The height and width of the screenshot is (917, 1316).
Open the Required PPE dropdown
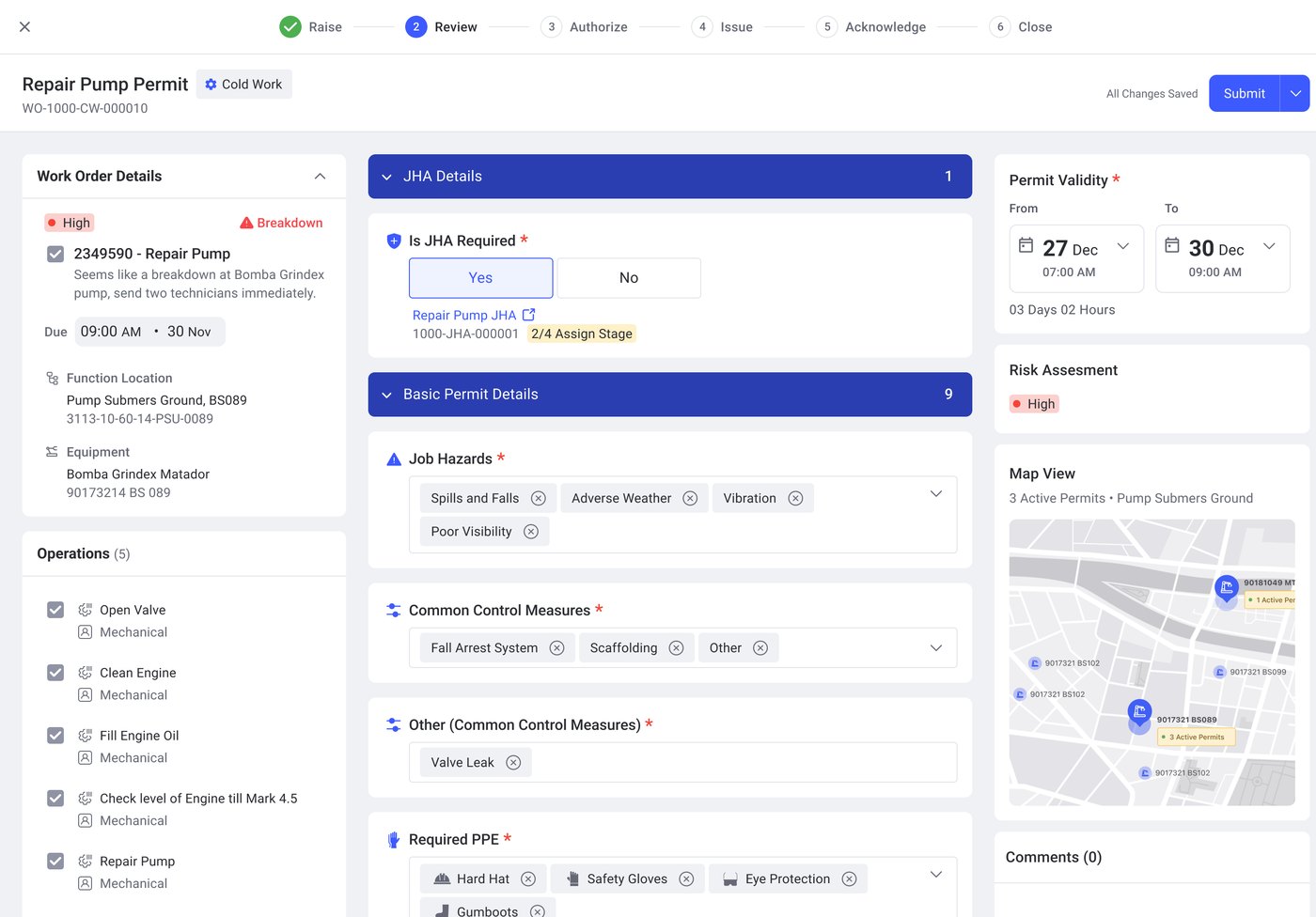pos(935,875)
